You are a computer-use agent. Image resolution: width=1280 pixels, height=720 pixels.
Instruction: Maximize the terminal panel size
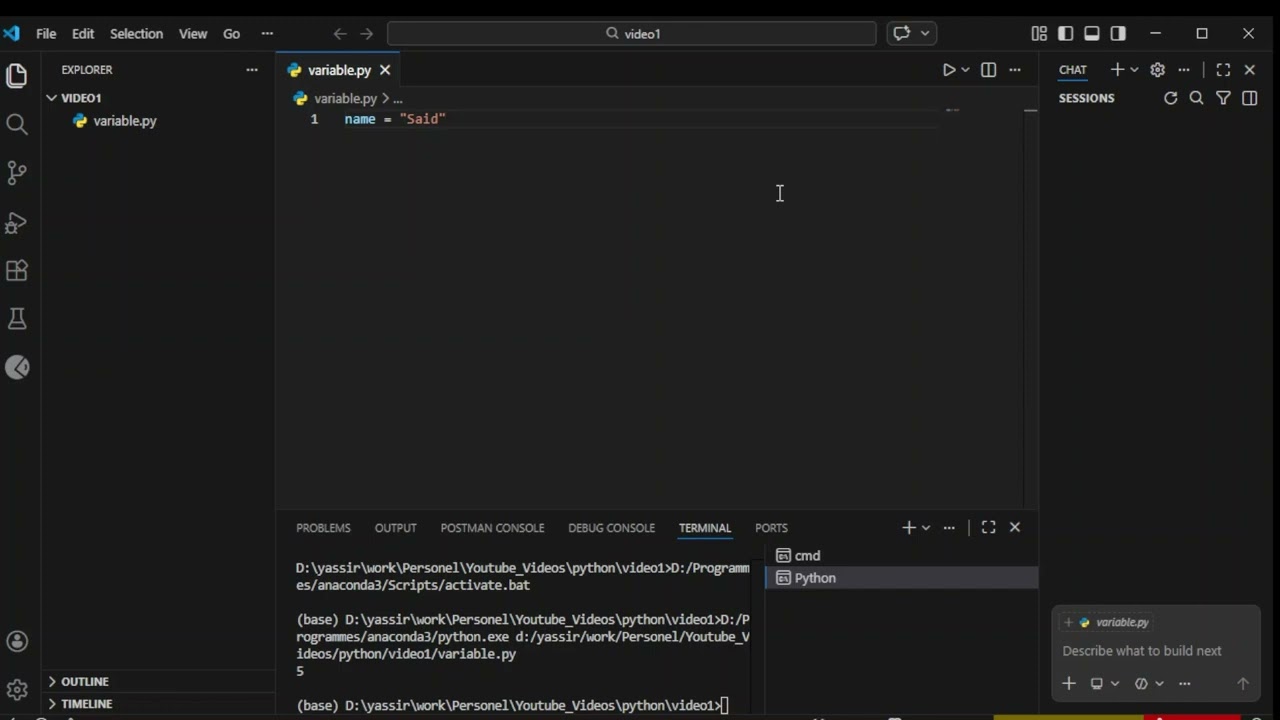point(988,527)
